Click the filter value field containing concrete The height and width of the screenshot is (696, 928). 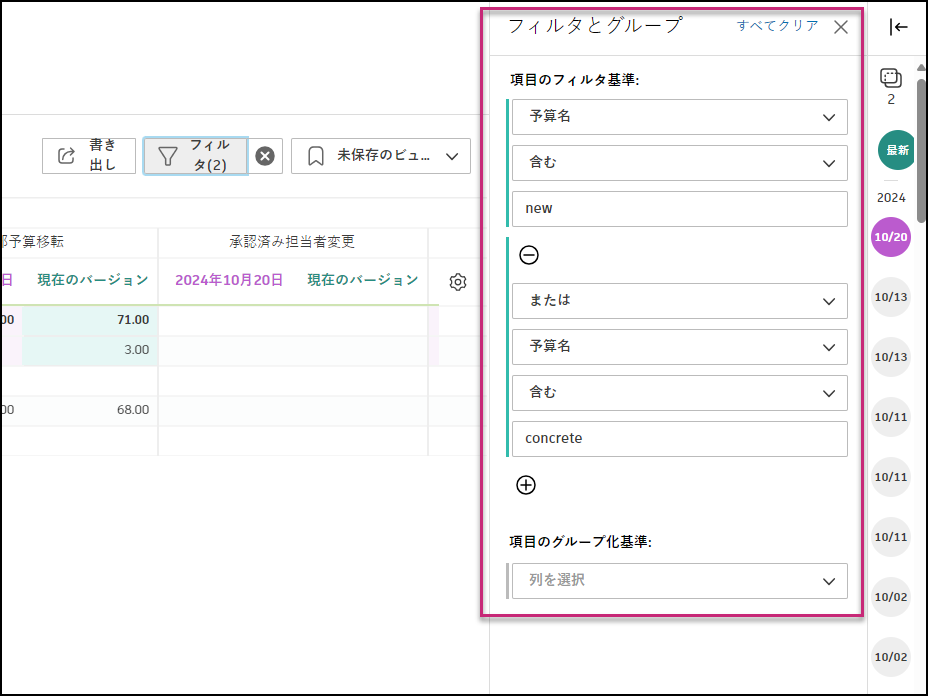point(678,438)
